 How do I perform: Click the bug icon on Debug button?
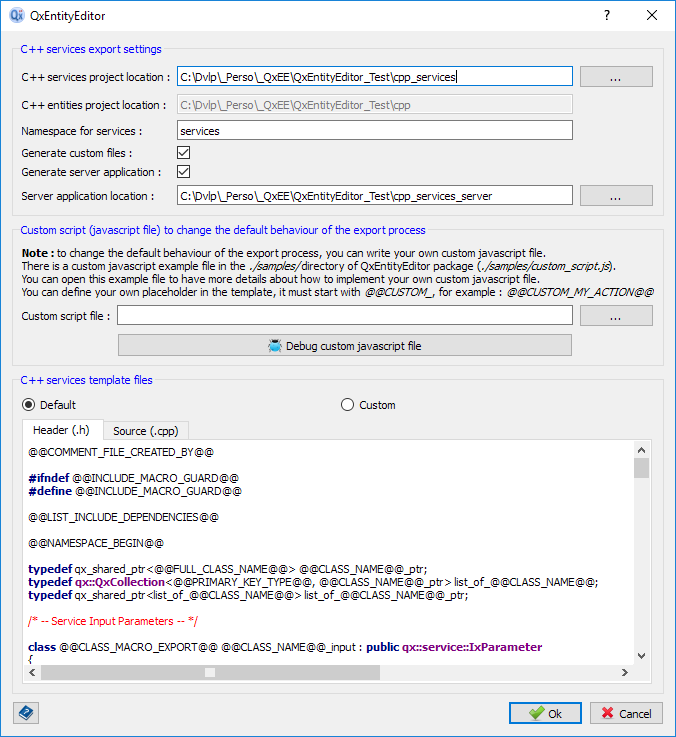click(x=275, y=346)
